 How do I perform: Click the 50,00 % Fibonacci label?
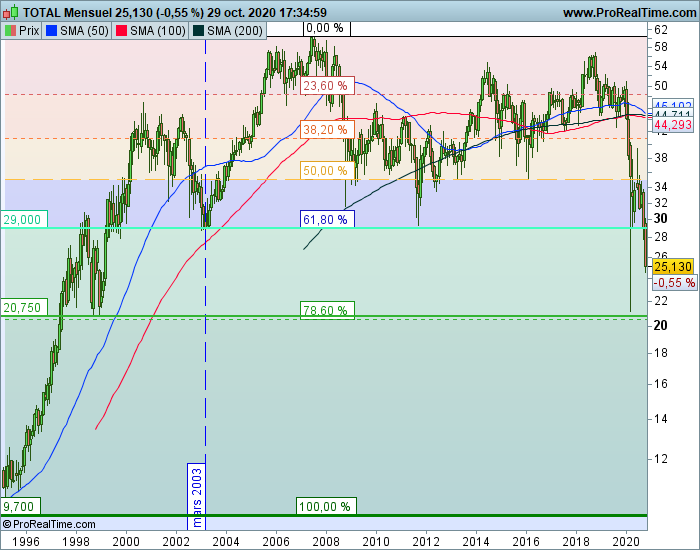(327, 170)
